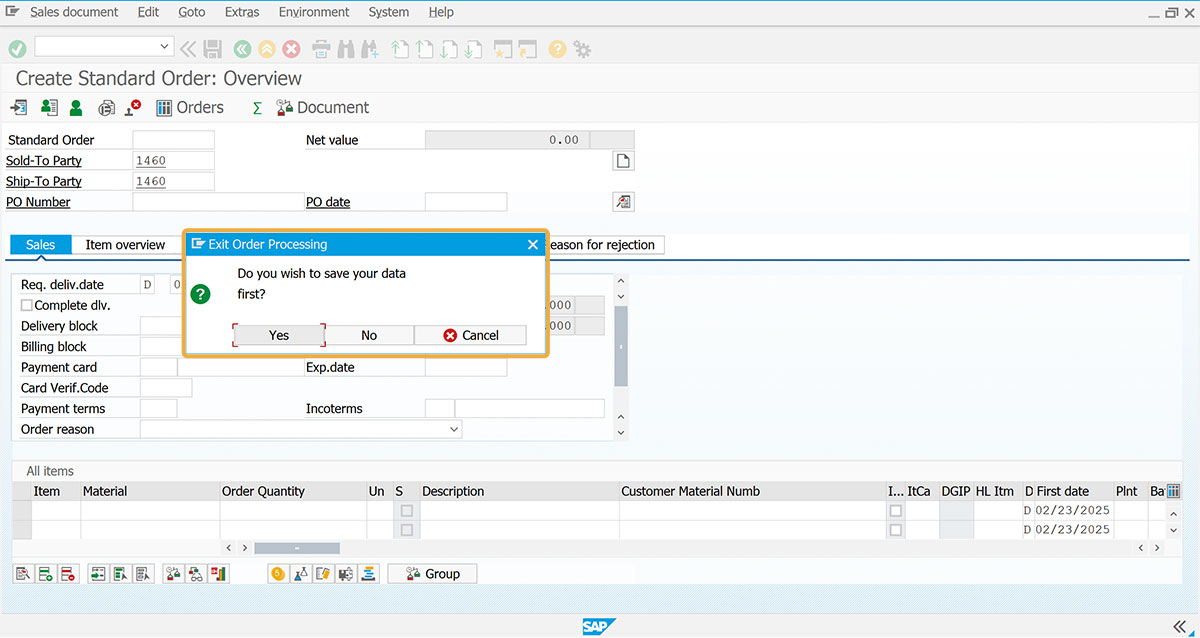Toggle the I... checkbox in second item row
This screenshot has height=638, width=1200.
(x=895, y=530)
